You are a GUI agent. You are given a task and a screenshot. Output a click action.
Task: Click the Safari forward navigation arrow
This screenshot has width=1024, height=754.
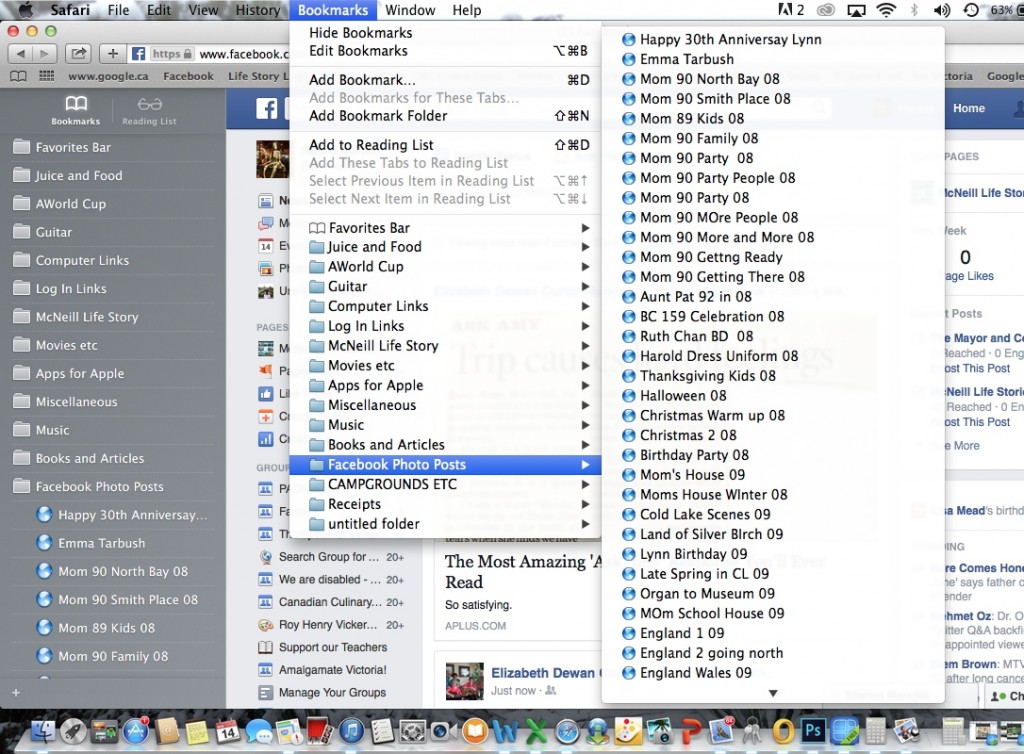44,54
